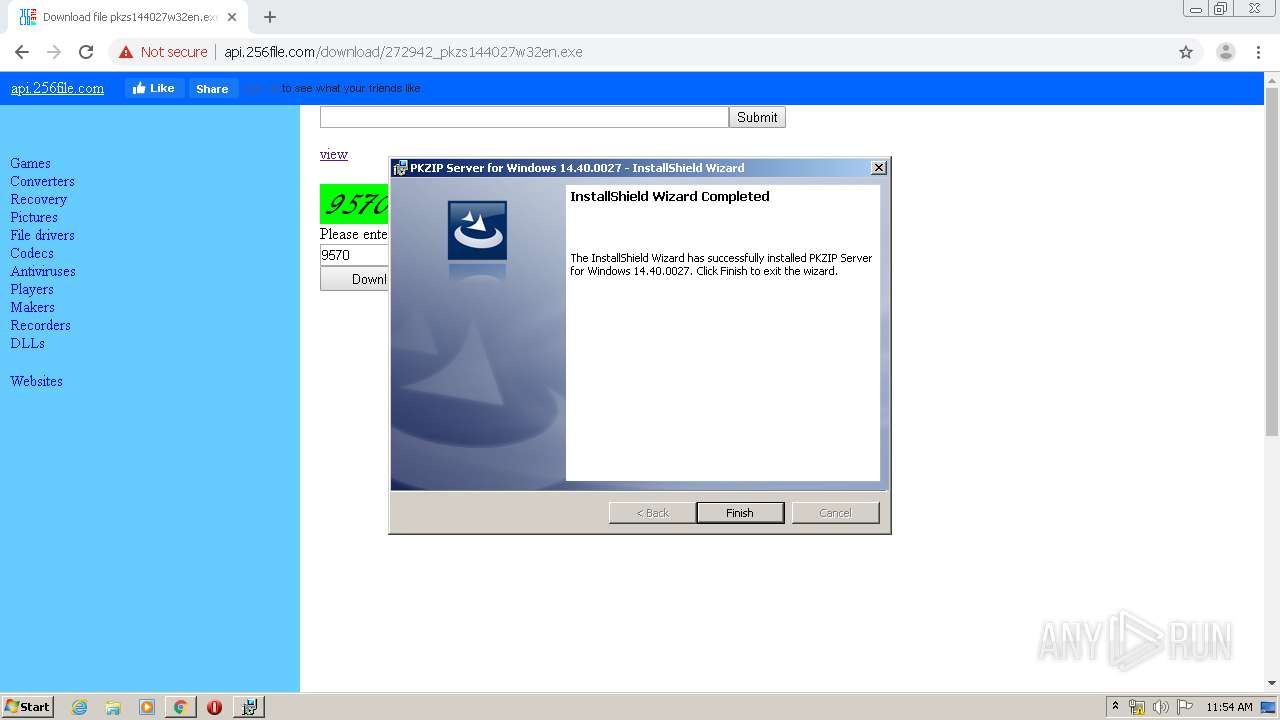
Task: Switch to Chrome on the taskbar
Action: 180,707
